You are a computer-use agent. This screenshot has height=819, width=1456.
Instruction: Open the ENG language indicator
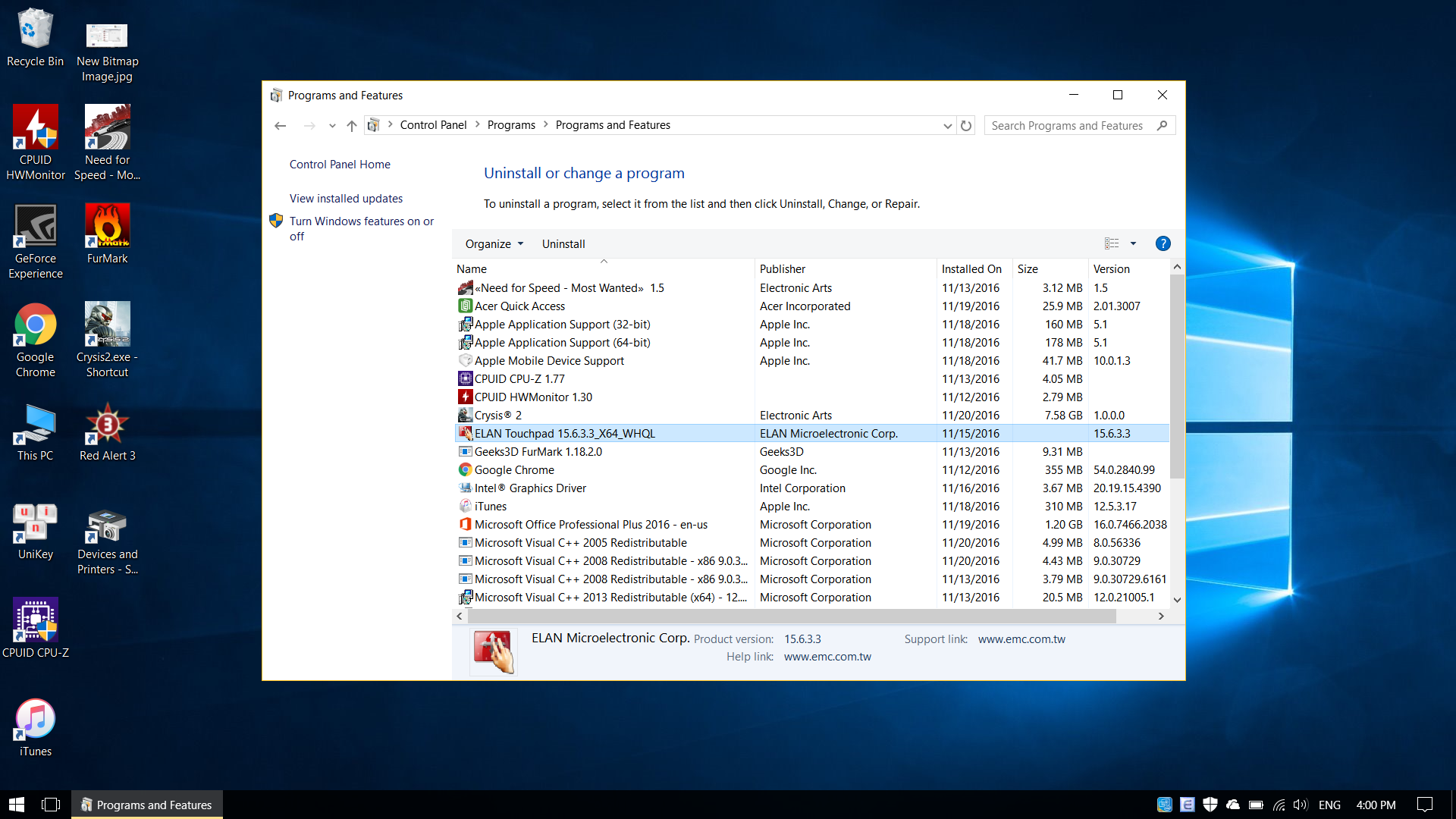click(x=1329, y=805)
